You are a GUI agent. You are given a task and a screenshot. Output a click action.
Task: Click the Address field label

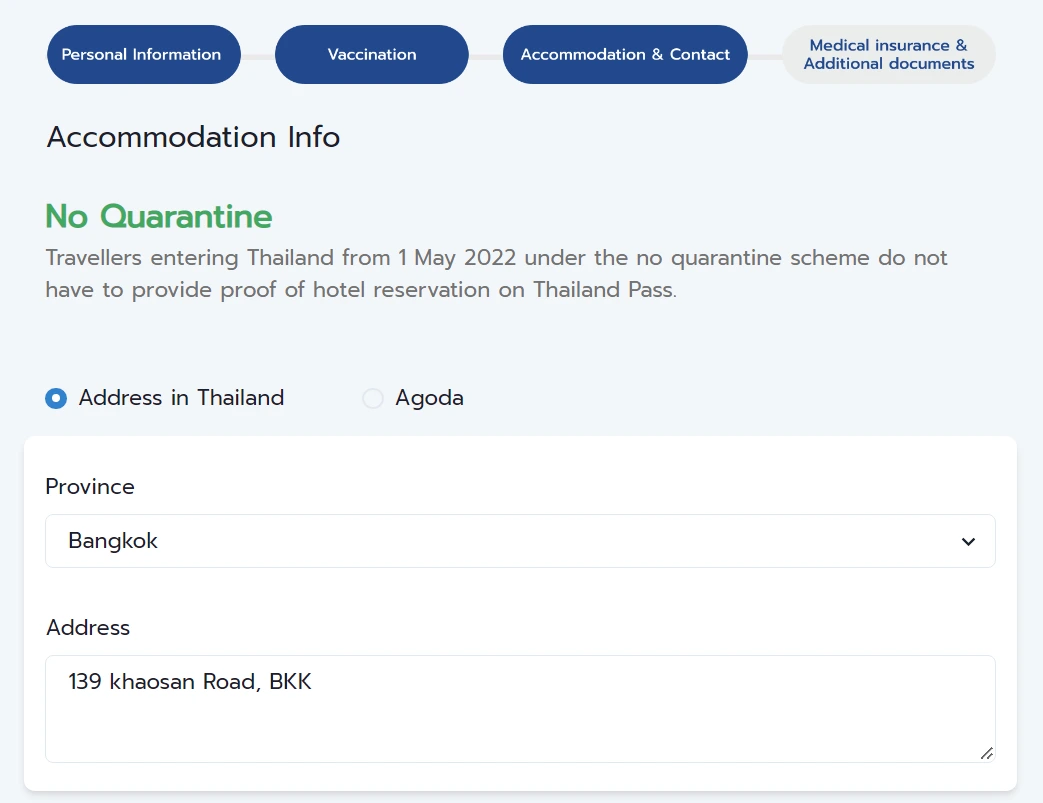(88, 628)
